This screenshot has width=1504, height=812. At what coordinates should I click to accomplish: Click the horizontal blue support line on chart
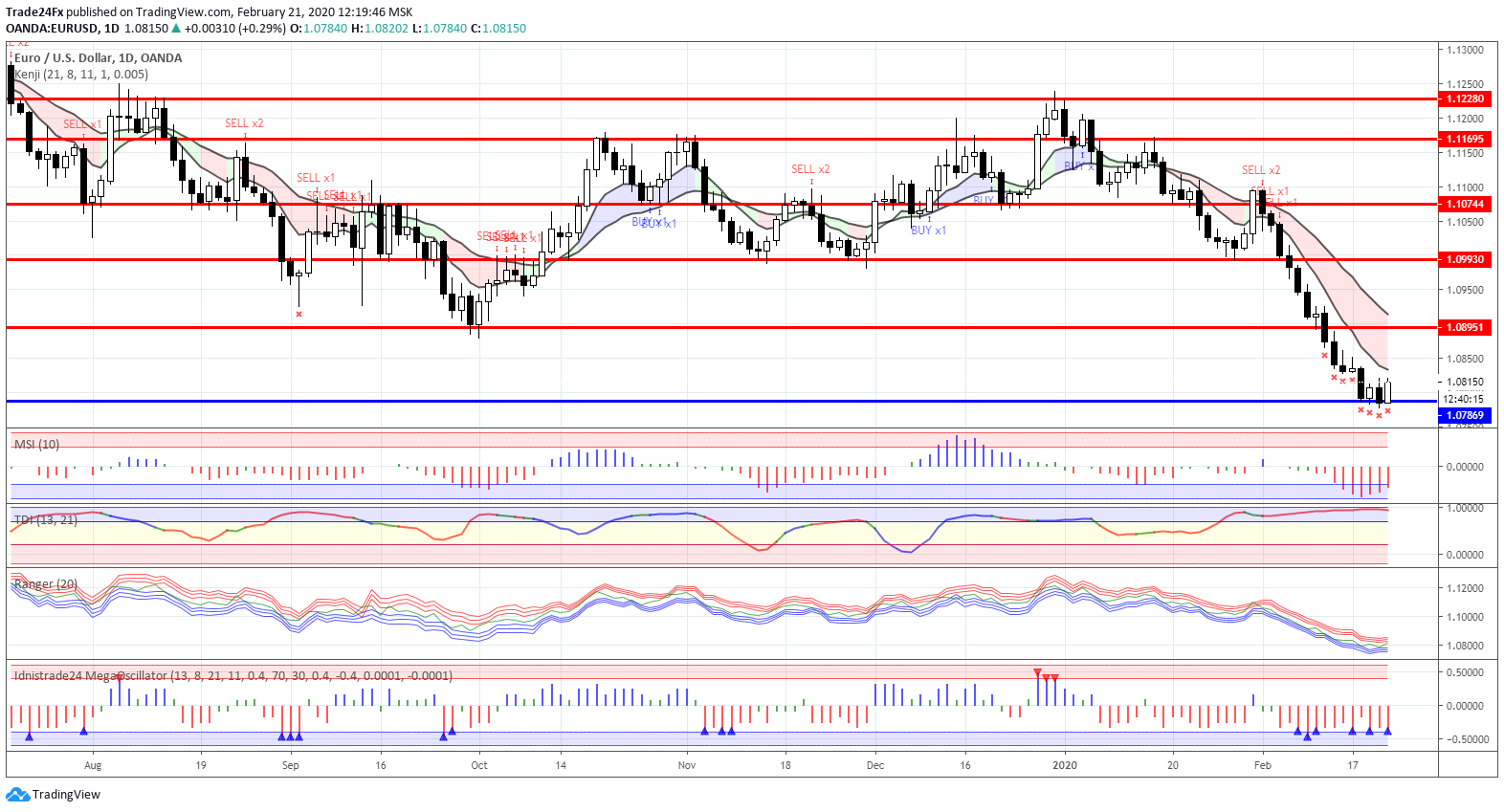[x=721, y=401]
